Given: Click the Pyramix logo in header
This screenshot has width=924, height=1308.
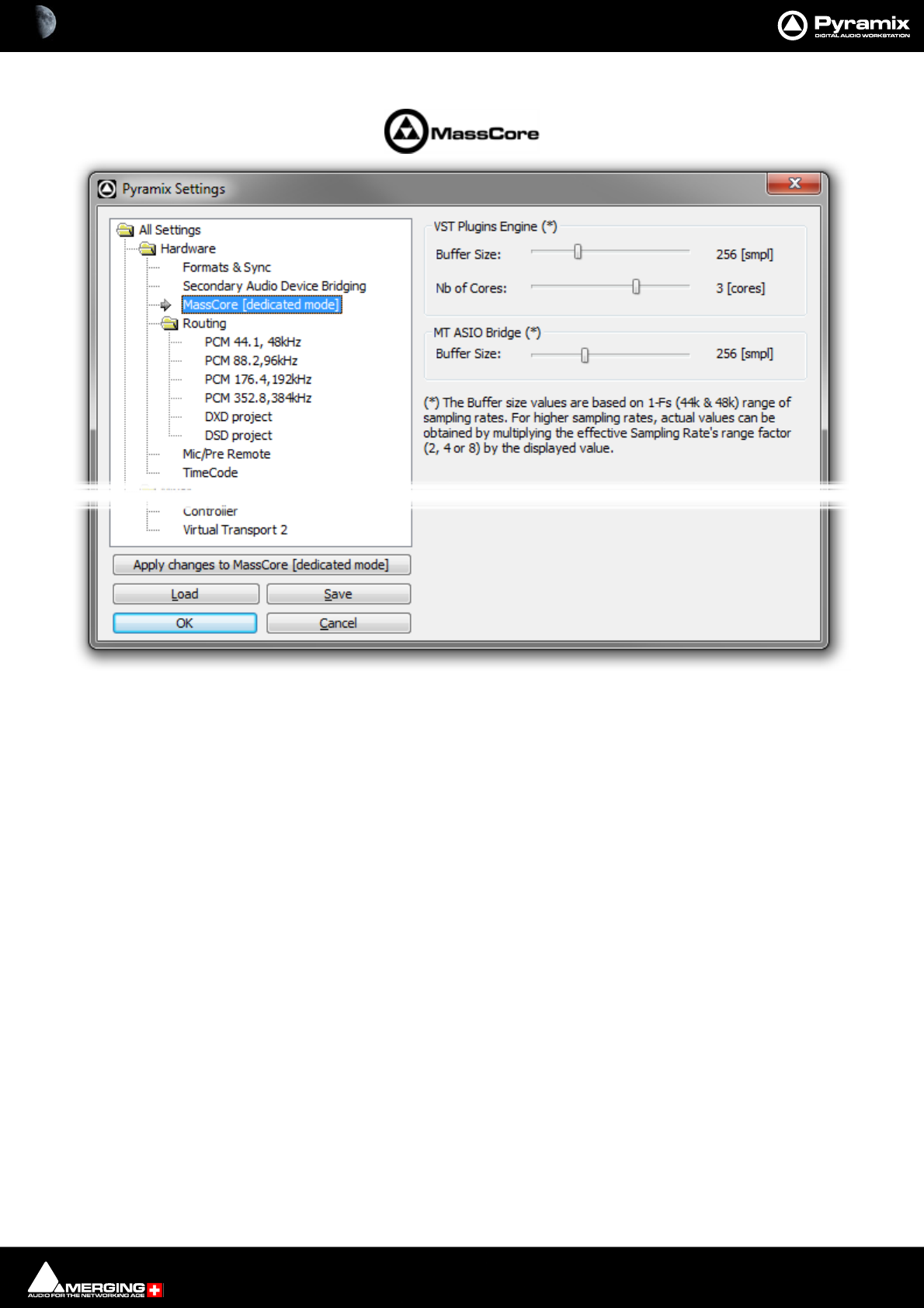Looking at the screenshot, I should [x=843, y=25].
